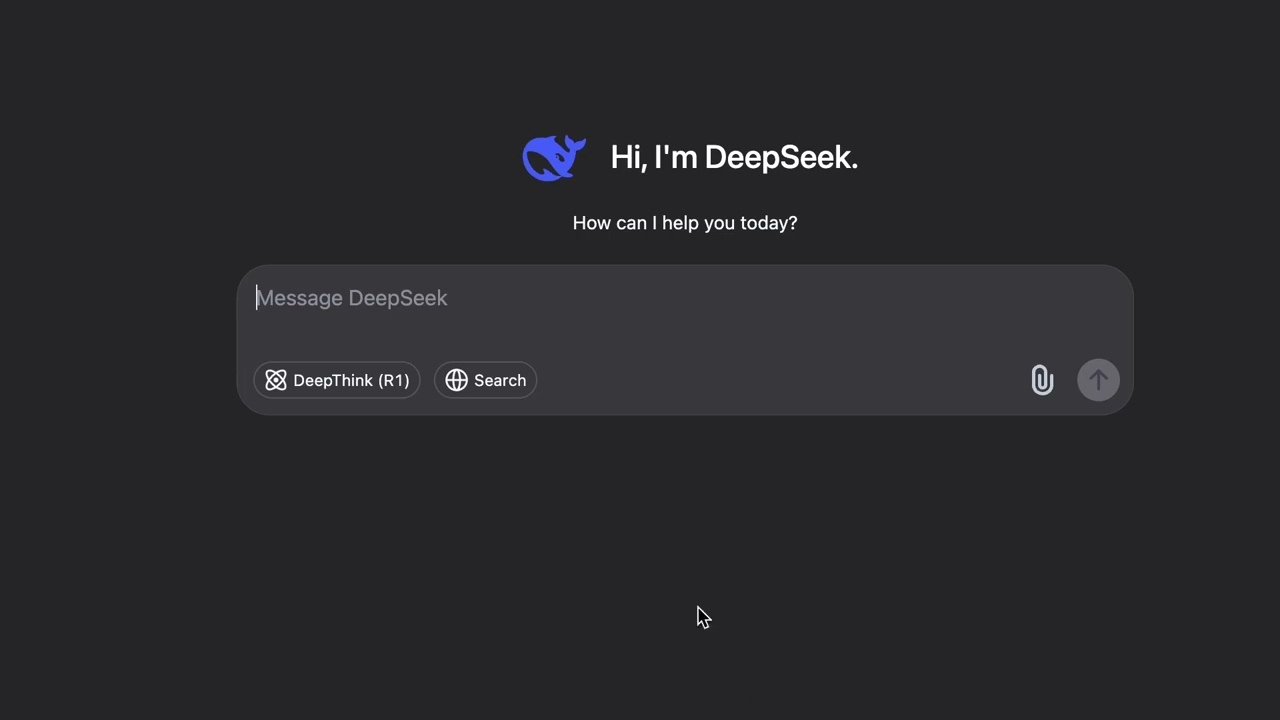This screenshot has height=720, width=1280.
Task: Toggle DeepThink (R1) reasoning mode
Action: (337, 380)
